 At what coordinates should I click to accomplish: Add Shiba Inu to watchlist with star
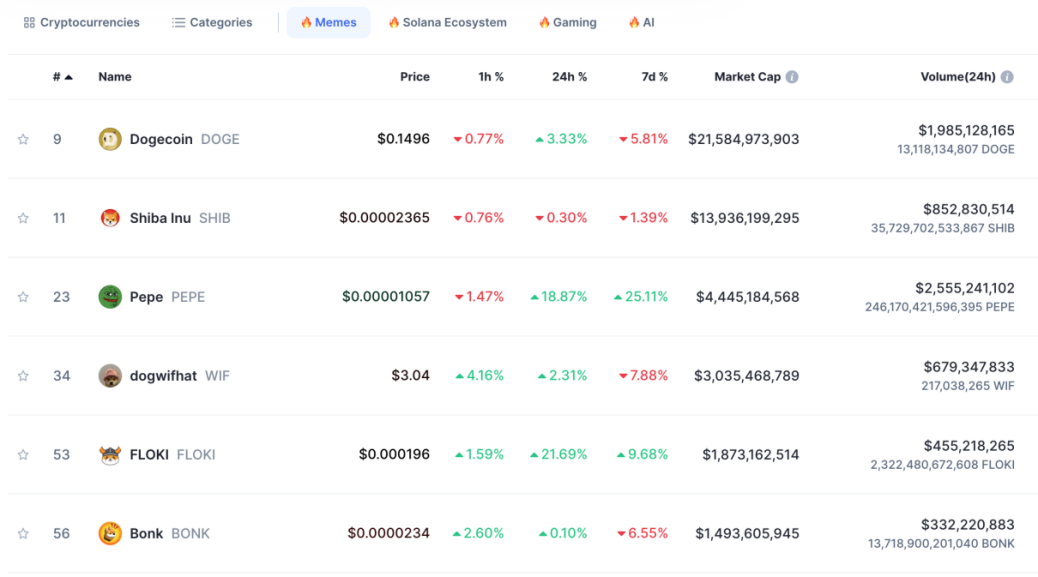click(23, 218)
